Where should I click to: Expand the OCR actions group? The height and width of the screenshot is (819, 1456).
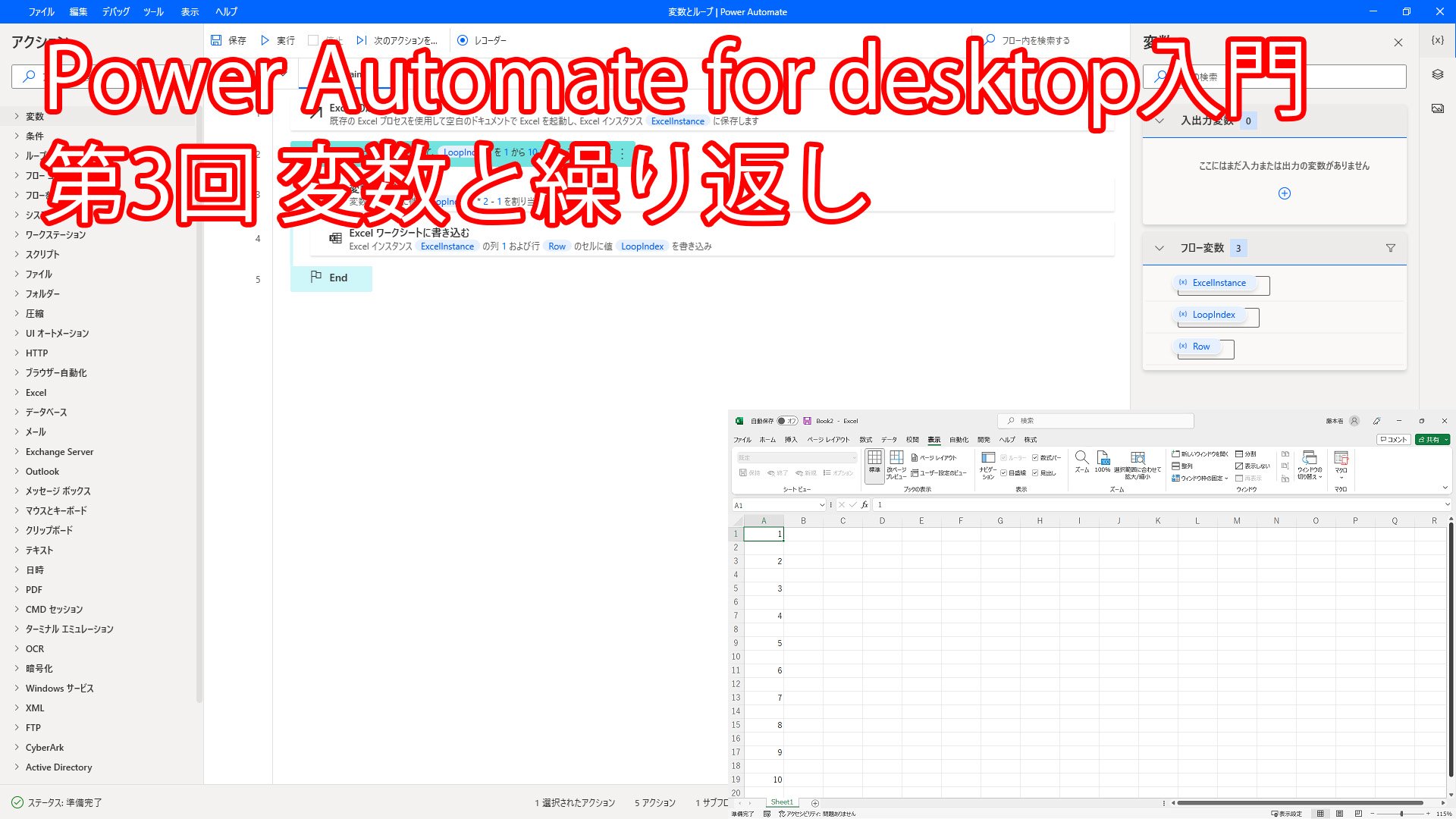[x=17, y=649]
